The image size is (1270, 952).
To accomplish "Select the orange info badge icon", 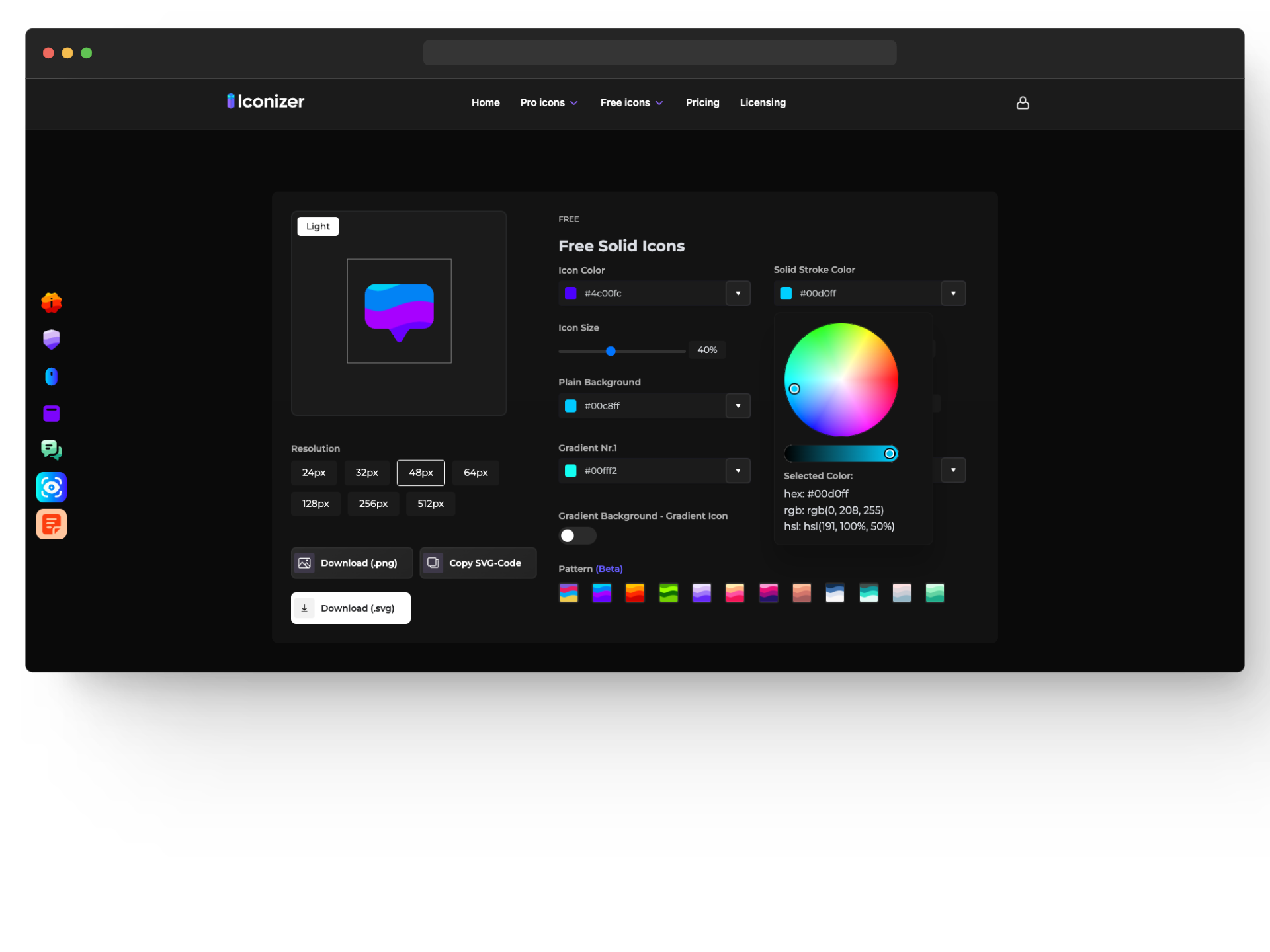I will [x=51, y=302].
